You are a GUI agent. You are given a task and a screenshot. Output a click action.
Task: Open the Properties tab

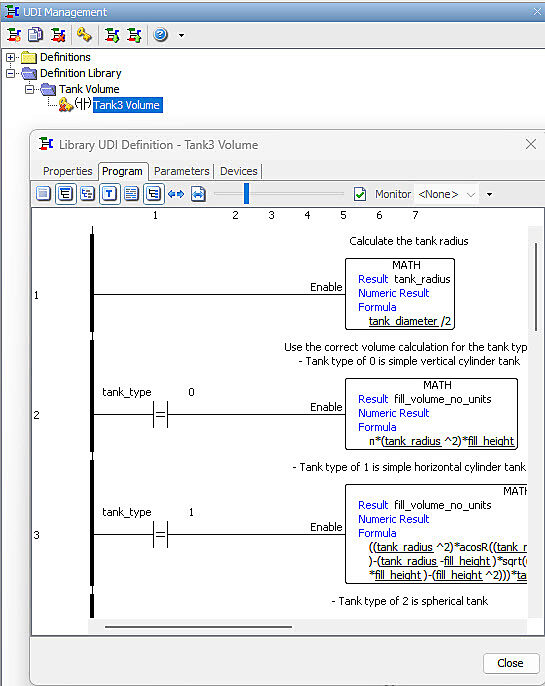tap(67, 171)
